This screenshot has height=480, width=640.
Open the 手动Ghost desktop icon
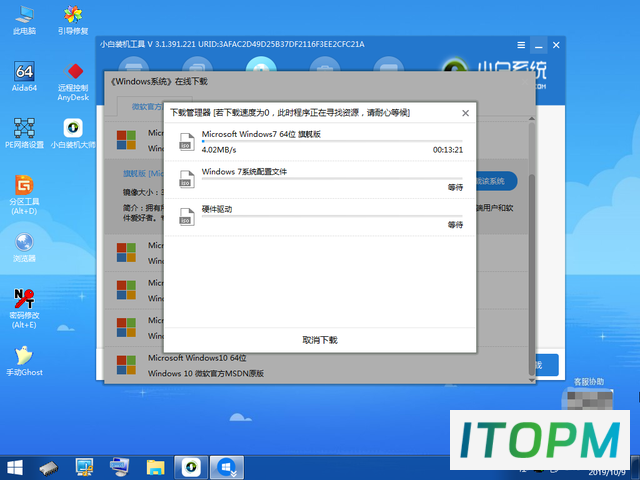[24, 361]
